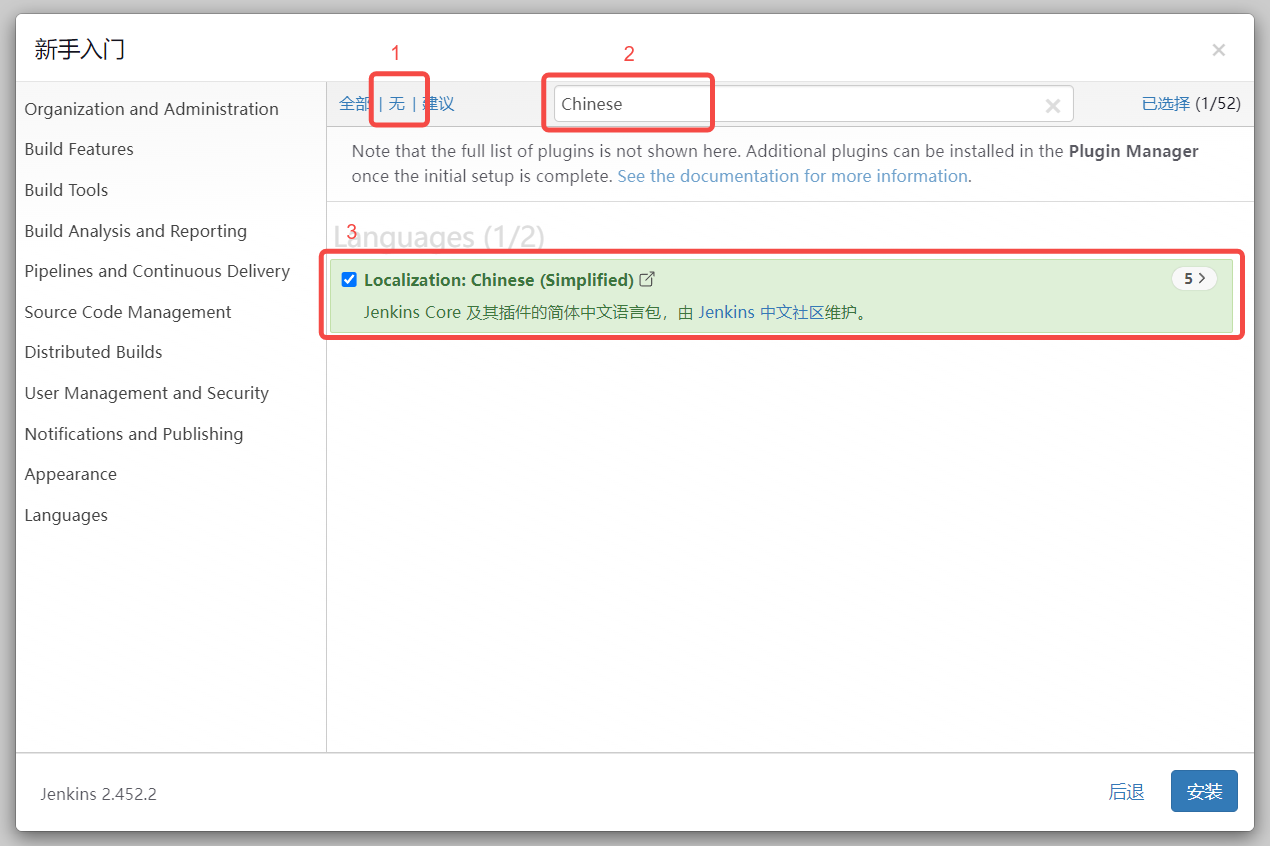Choose the Distributed Builds category
Screen dimensions: 1270x846
click(x=93, y=352)
